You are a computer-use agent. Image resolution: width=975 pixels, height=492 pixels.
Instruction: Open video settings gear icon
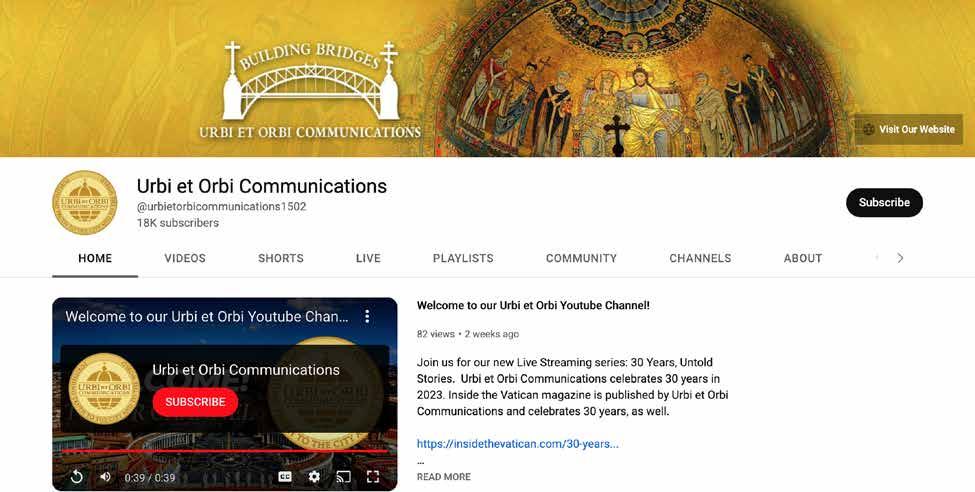(315, 476)
